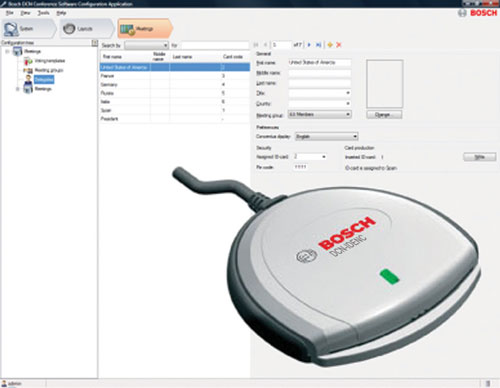Select Meeting groups in the tree
The width and height of the screenshot is (500, 388).
(49, 70)
